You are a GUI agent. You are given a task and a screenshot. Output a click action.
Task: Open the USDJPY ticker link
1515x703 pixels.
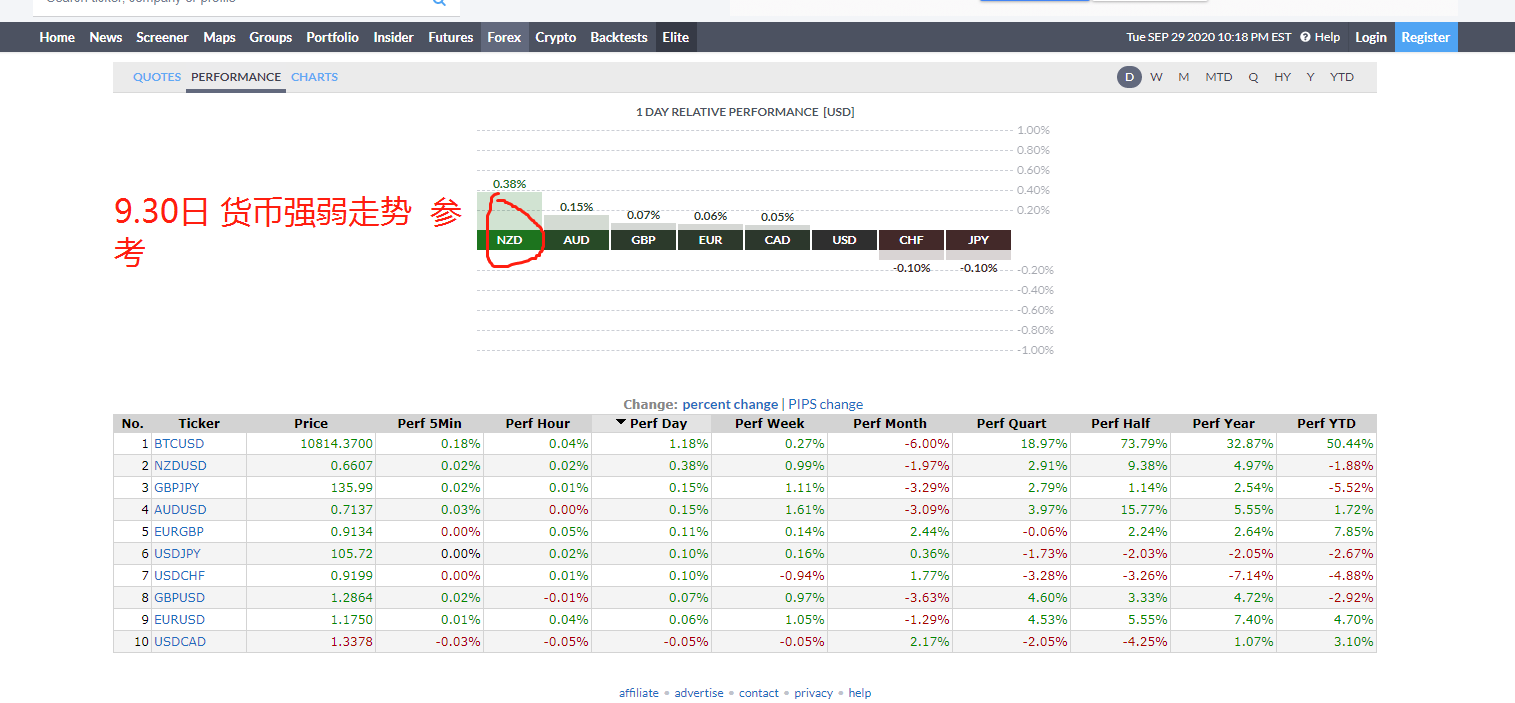pyautogui.click(x=178, y=553)
